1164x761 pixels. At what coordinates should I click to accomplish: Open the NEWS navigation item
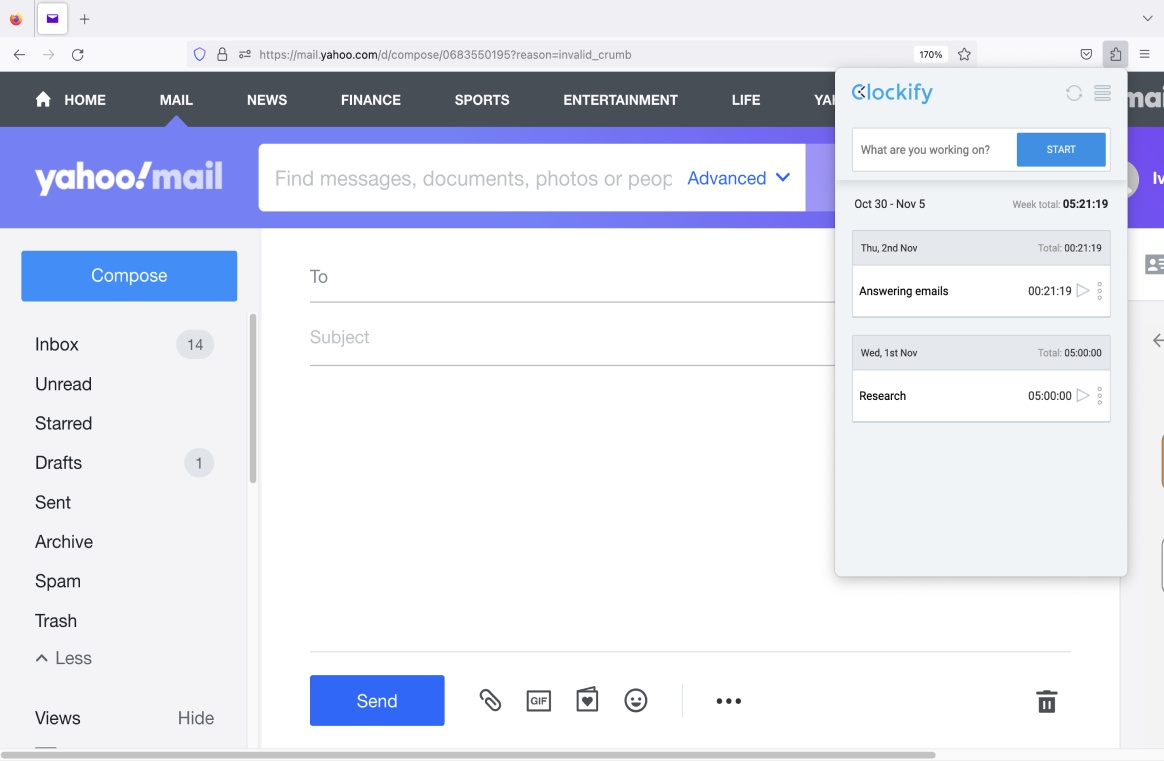pos(267,99)
